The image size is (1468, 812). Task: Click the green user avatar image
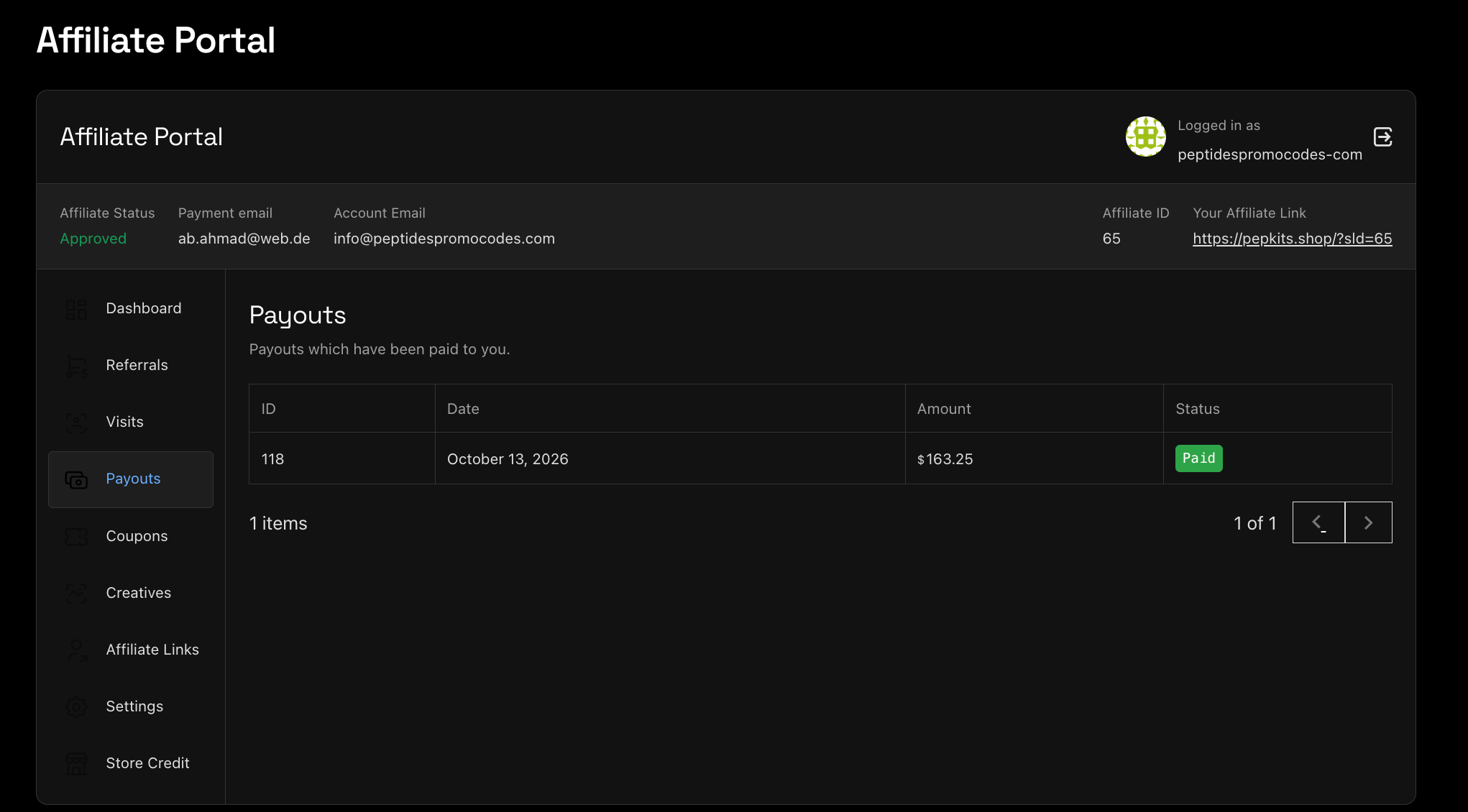point(1146,137)
